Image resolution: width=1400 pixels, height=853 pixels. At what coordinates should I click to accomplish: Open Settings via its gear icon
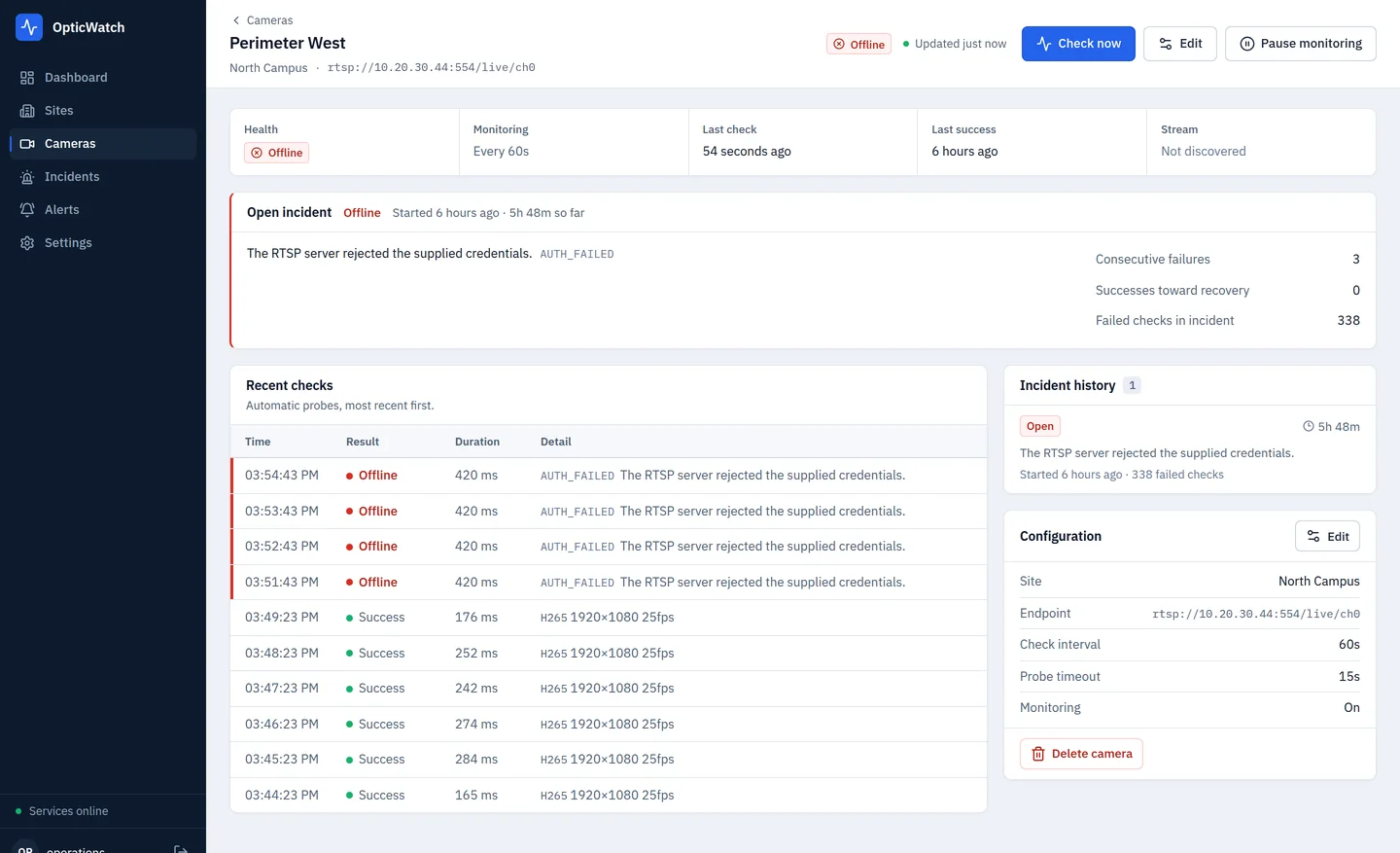coord(27,243)
